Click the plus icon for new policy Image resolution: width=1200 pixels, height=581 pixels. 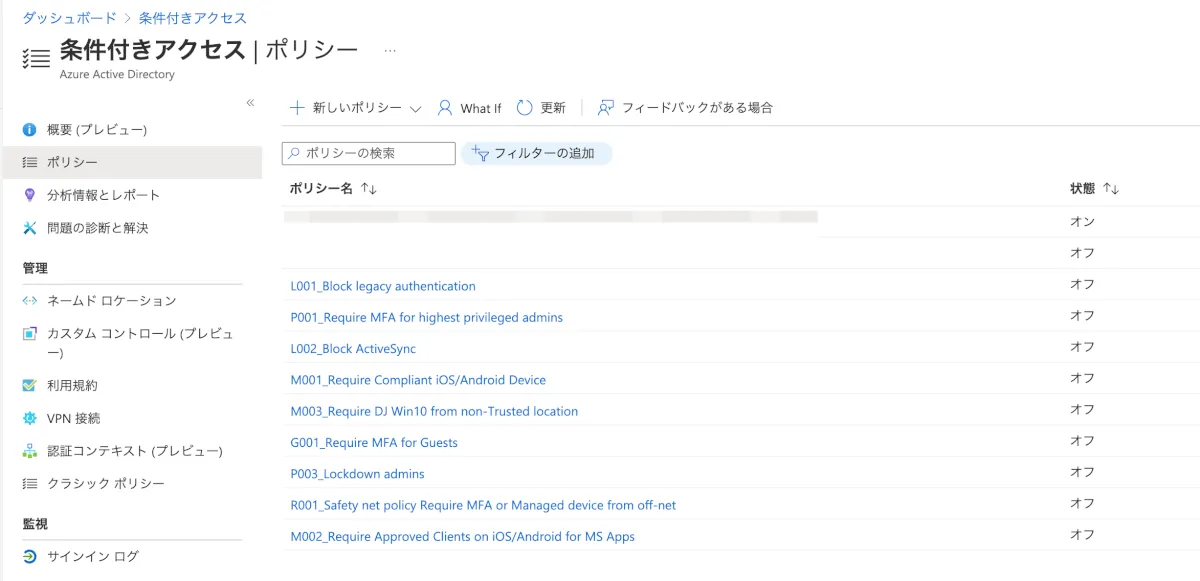tap(297, 108)
